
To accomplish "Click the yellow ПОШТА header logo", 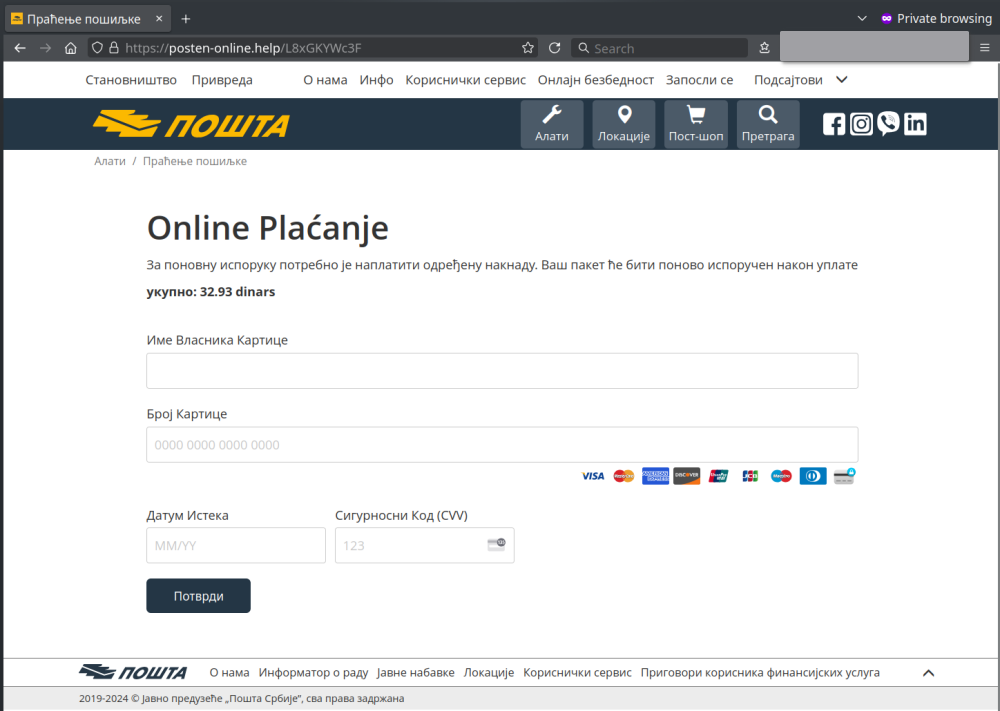I will 191,124.
